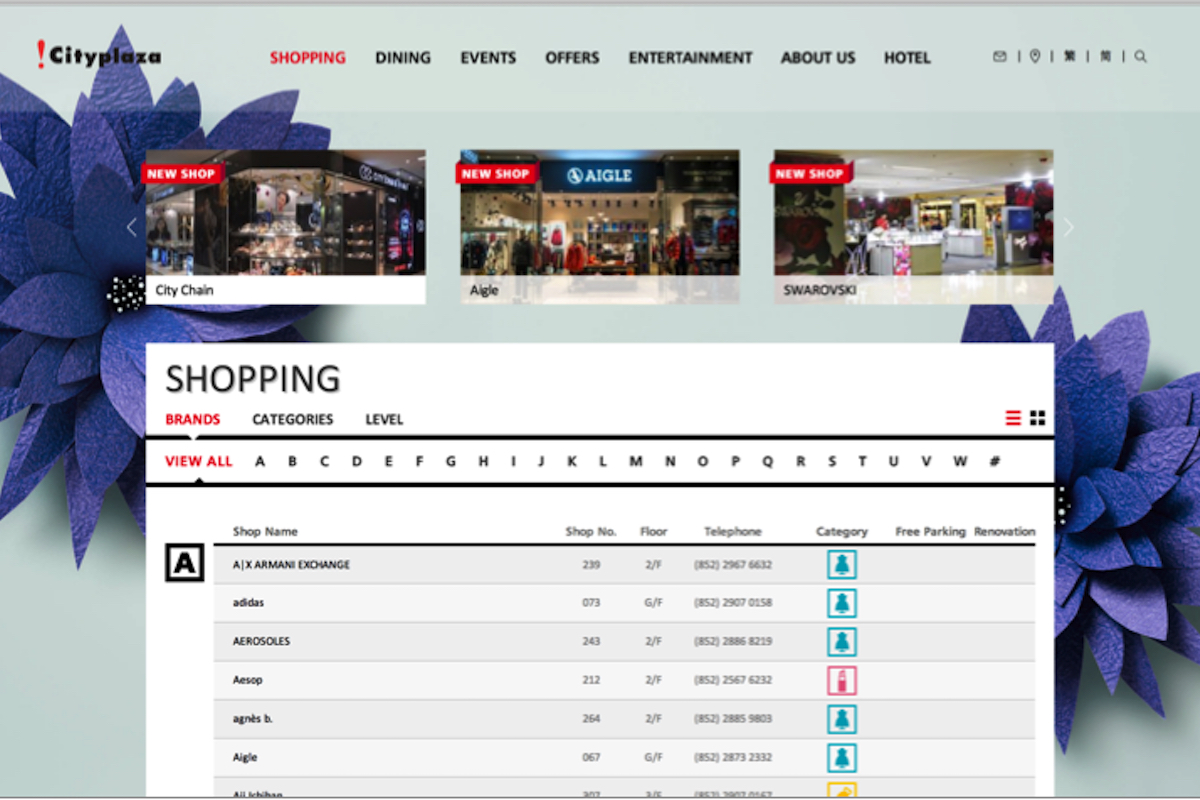Open the A|X ARMANI EXCHANGE shop name

(291, 565)
